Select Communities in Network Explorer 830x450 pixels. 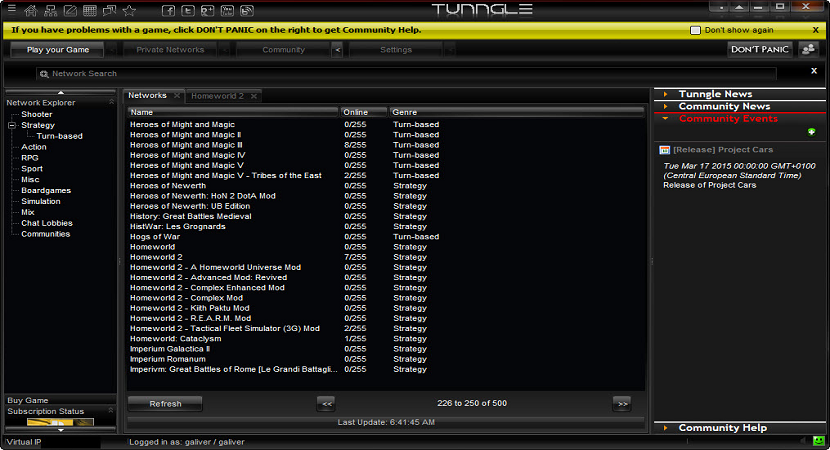[46, 234]
